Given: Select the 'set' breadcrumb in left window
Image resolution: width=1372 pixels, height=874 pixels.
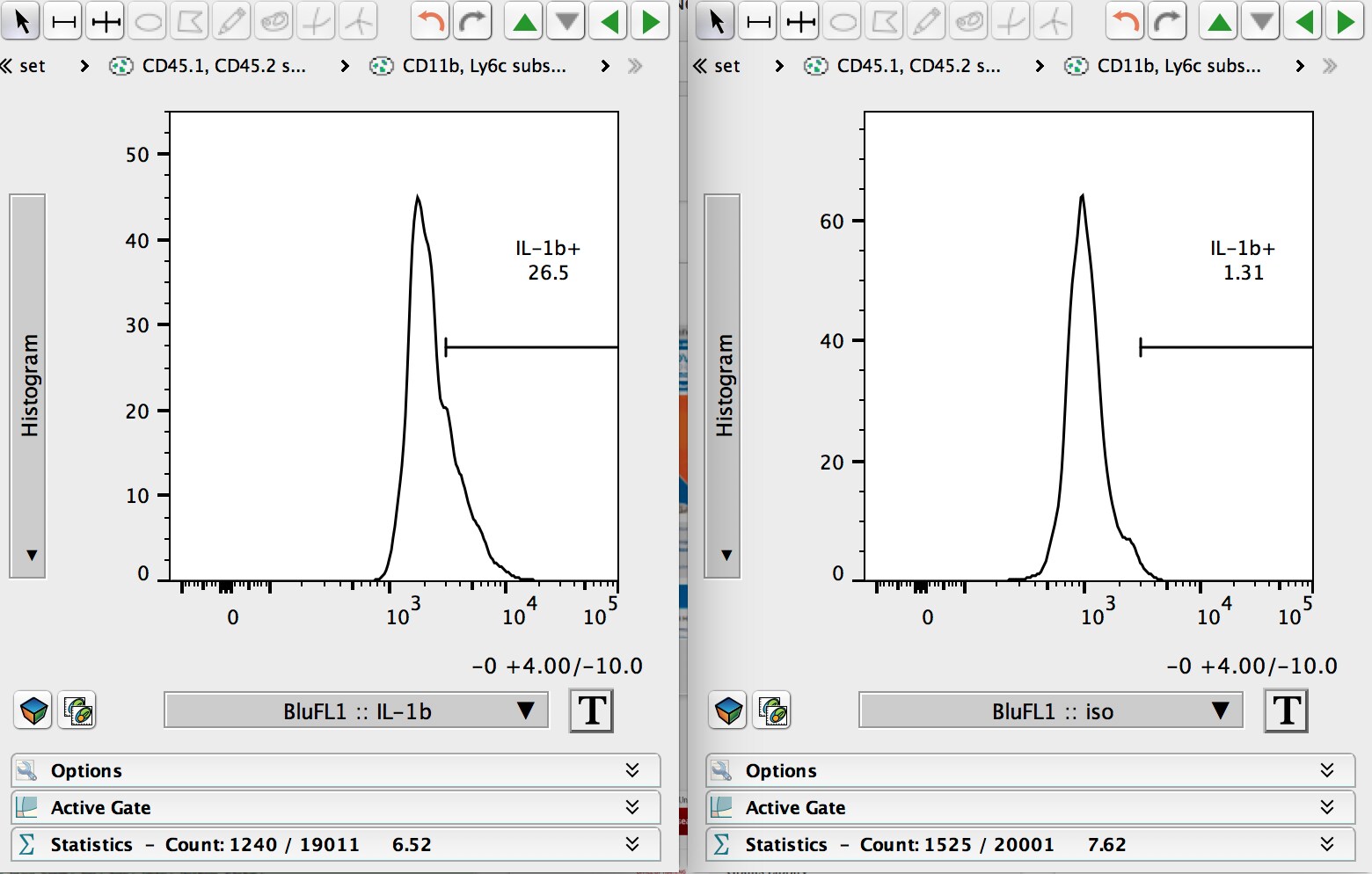Looking at the screenshot, I should [x=33, y=66].
